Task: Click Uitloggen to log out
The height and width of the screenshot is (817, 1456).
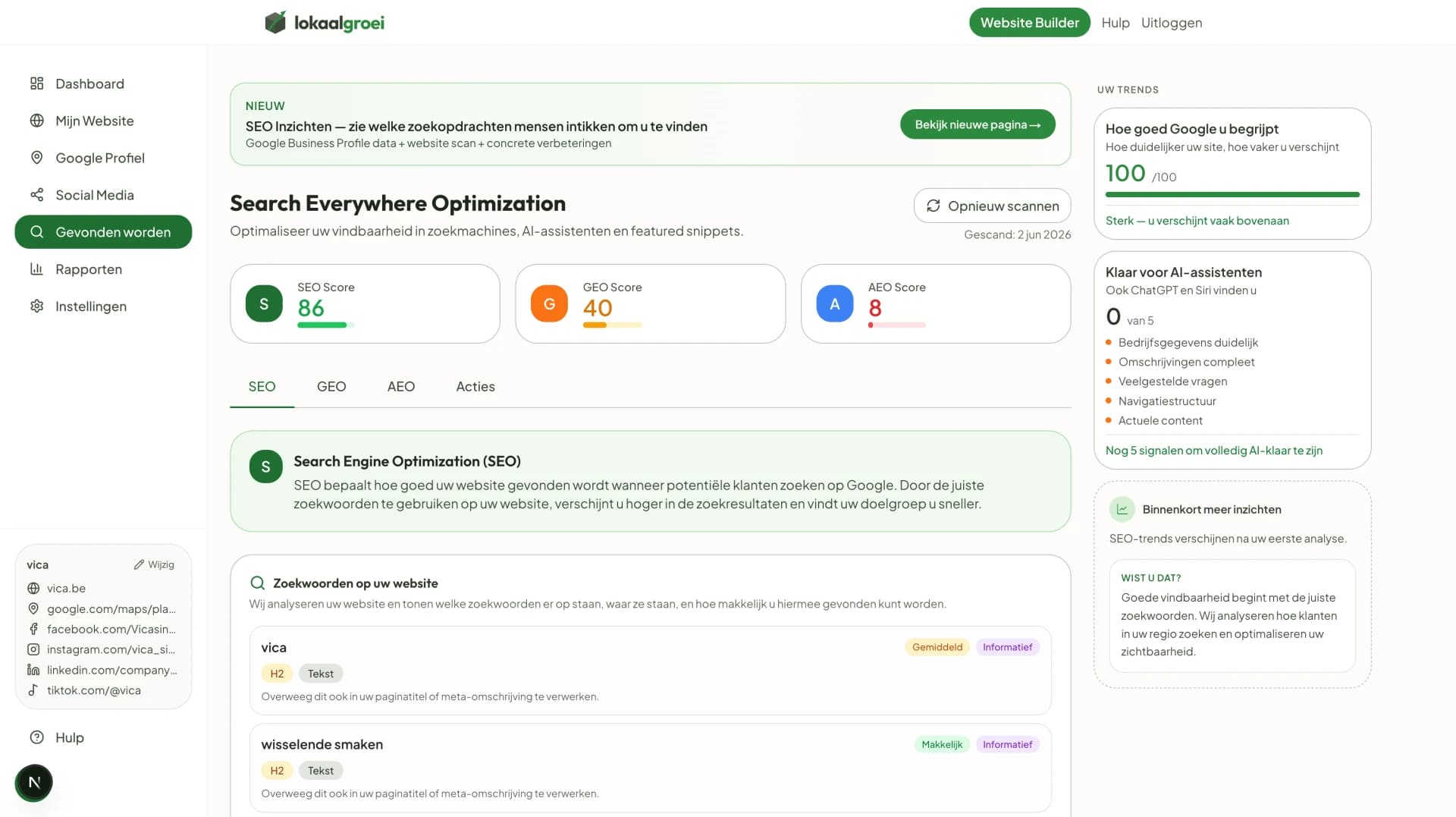Action: 1172,23
